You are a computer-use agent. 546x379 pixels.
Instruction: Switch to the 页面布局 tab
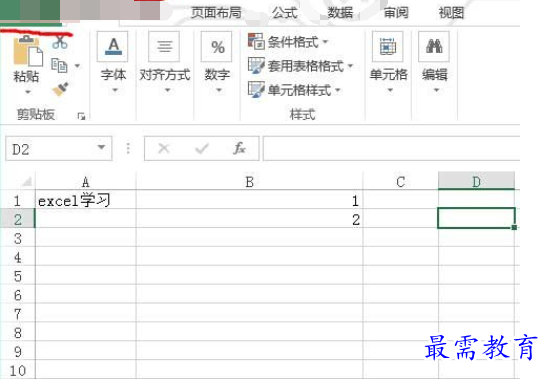click(x=216, y=13)
